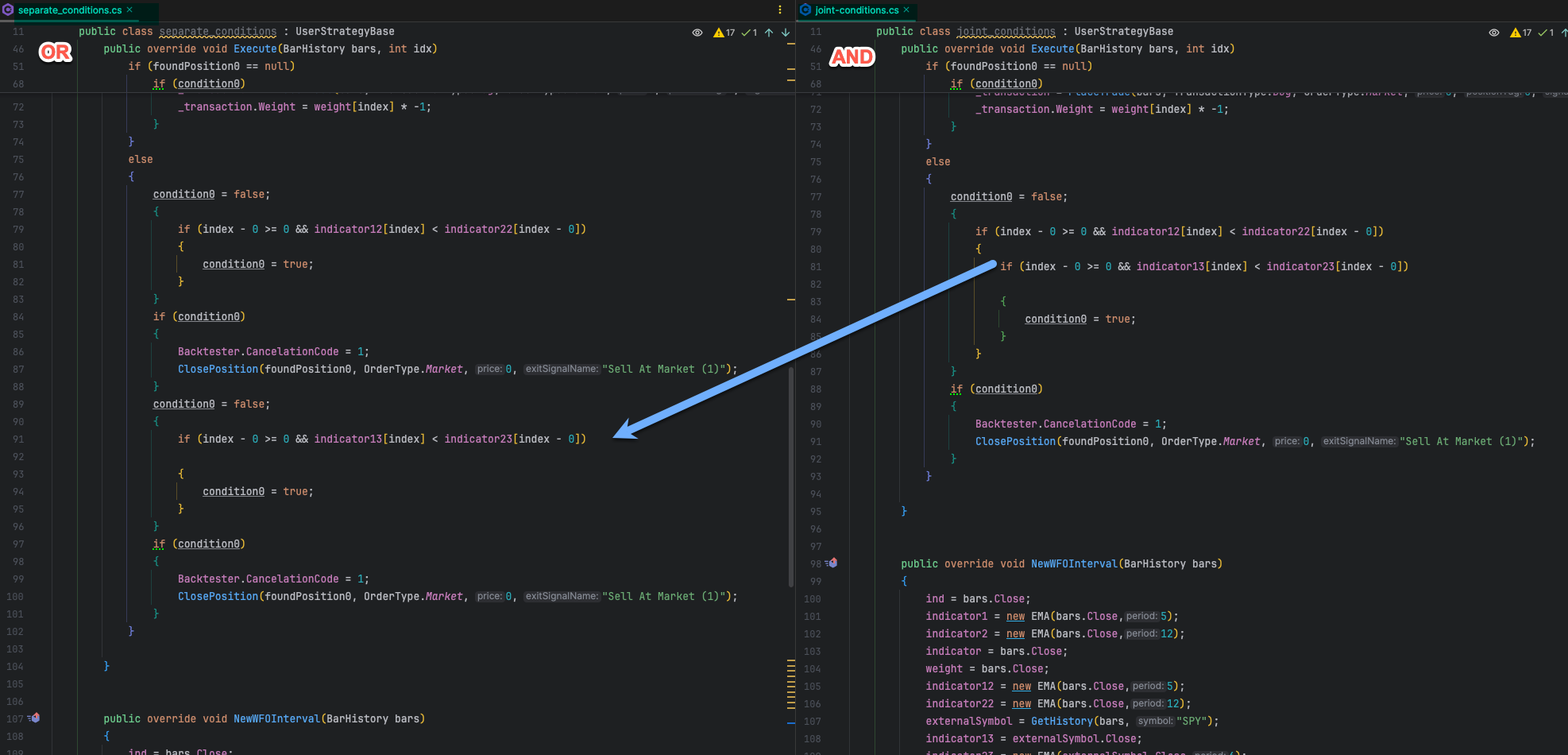
Task: Click ClosePosition call on left line 87
Action: (x=218, y=369)
